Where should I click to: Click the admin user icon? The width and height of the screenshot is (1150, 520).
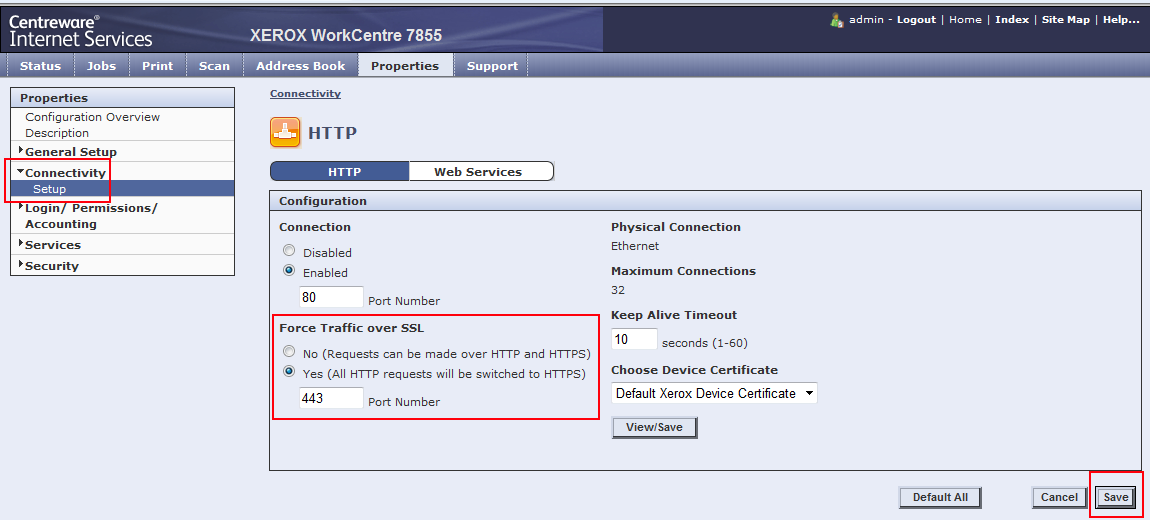point(837,20)
